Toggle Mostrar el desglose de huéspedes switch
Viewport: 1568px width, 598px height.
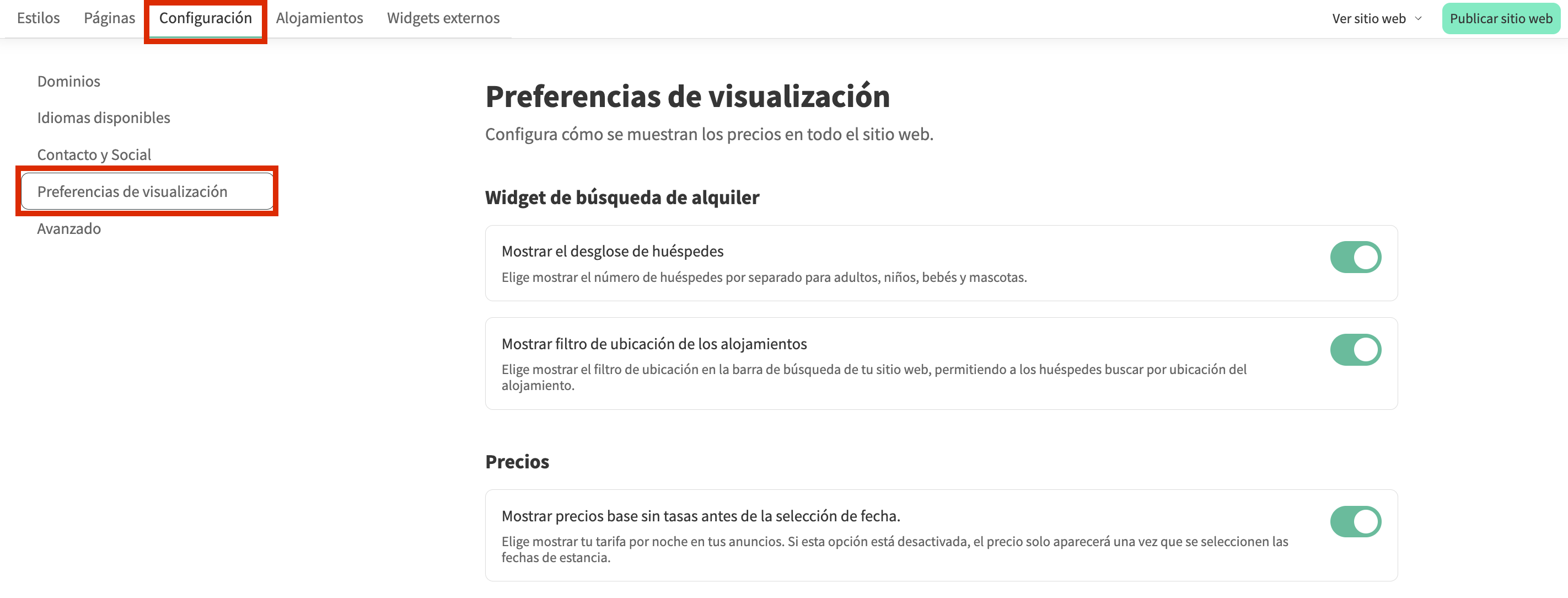[x=1355, y=257]
